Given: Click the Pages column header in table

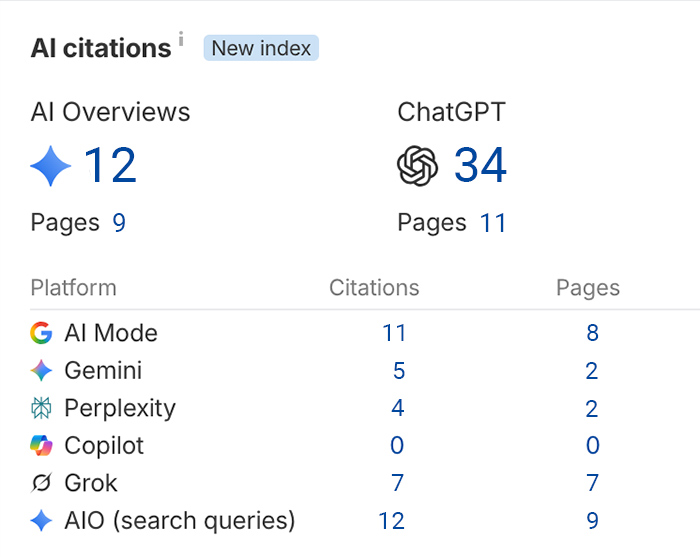Looking at the screenshot, I should [588, 288].
